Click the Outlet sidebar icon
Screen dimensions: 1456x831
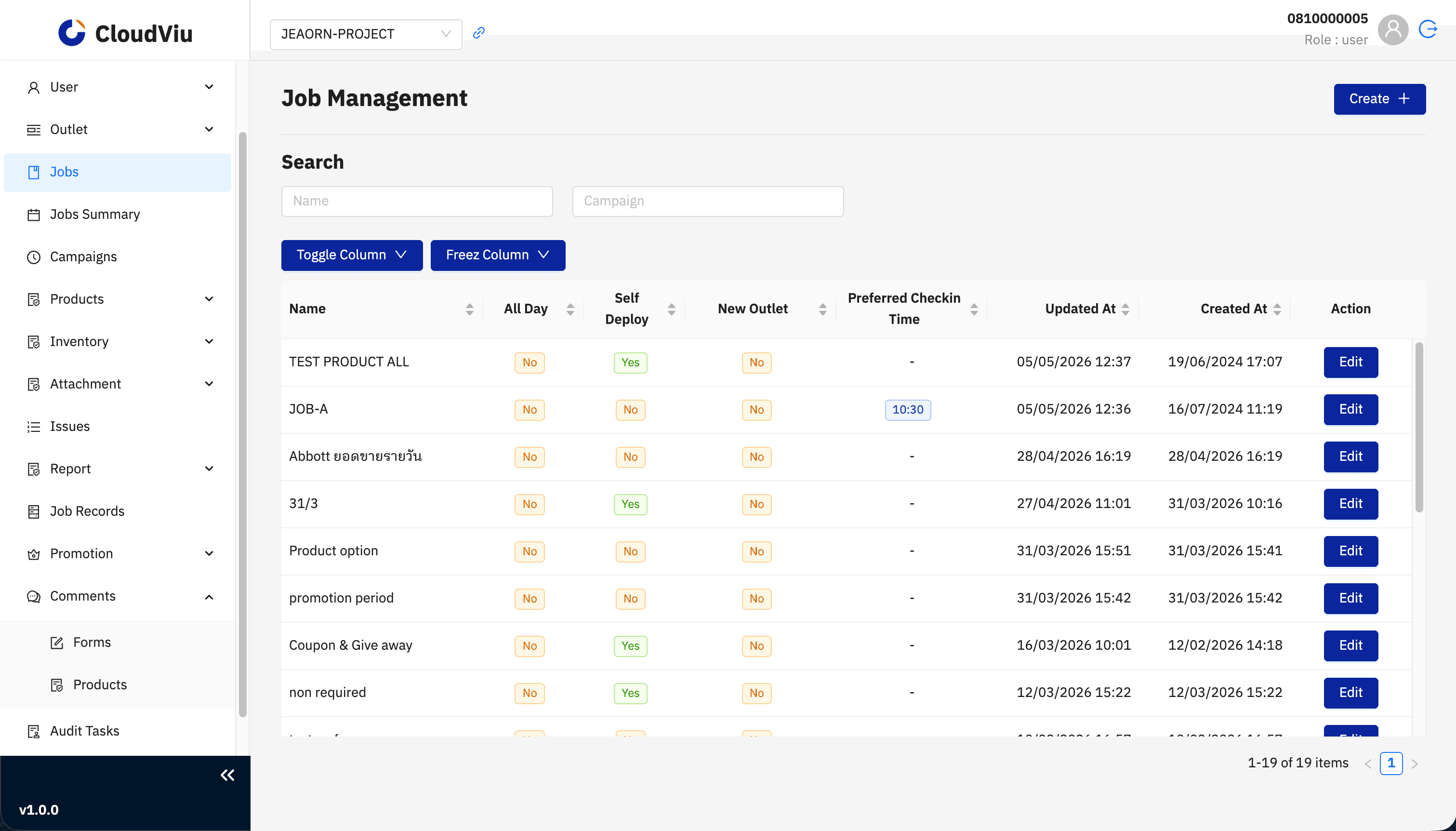click(34, 130)
